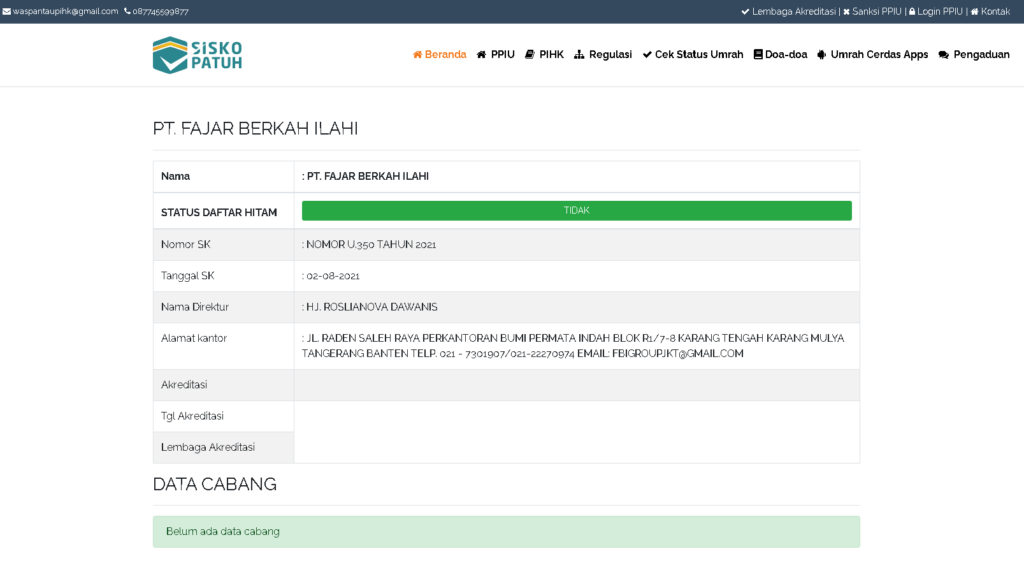Go to Cek Status Umrah page

pyautogui.click(x=699, y=55)
